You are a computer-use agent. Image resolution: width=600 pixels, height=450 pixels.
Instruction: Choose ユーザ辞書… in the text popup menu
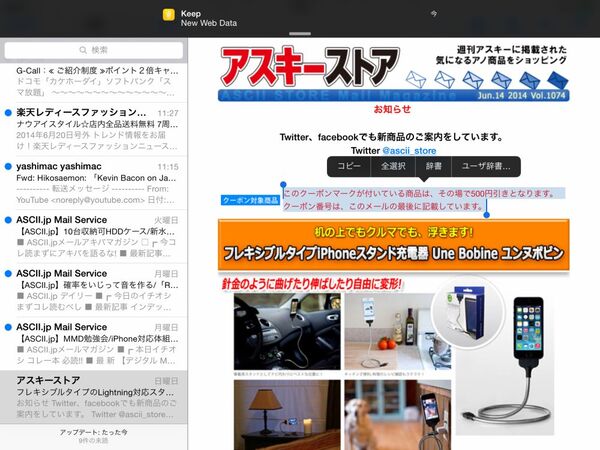coord(486,166)
